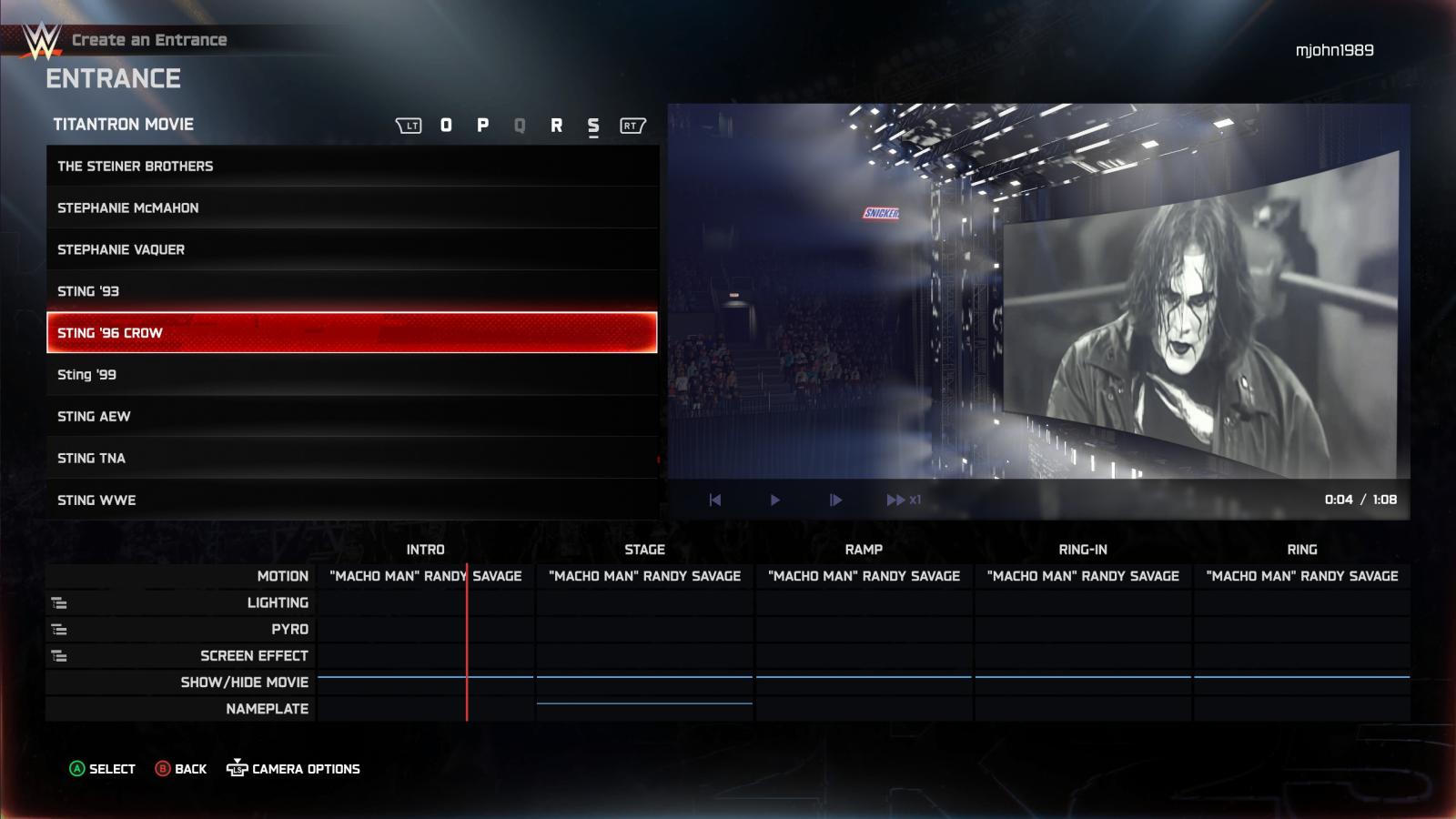
Task: Expand the Screen Effect row icon
Action: pyautogui.click(x=59, y=655)
